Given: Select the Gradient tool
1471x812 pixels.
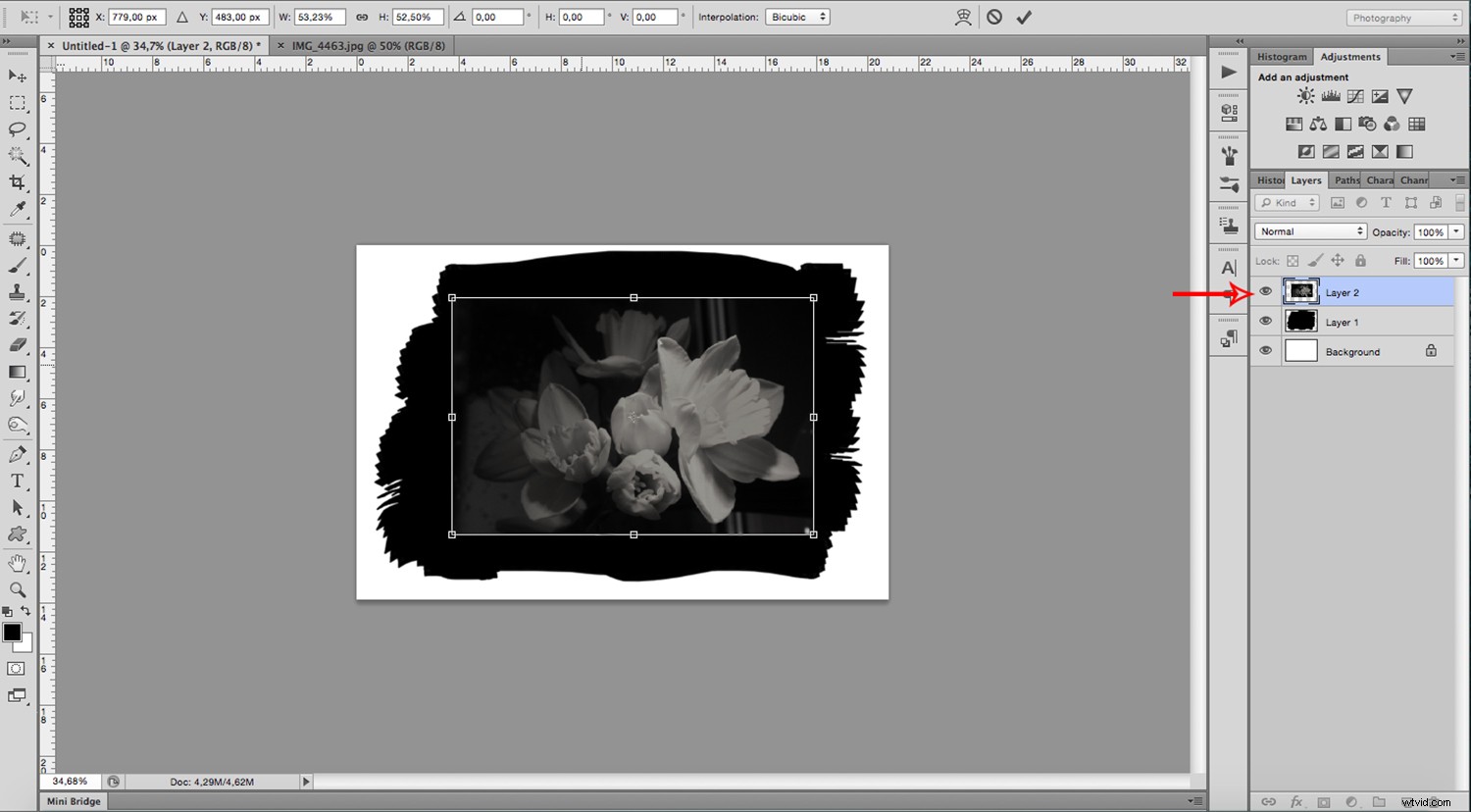Looking at the screenshot, I should (16, 372).
